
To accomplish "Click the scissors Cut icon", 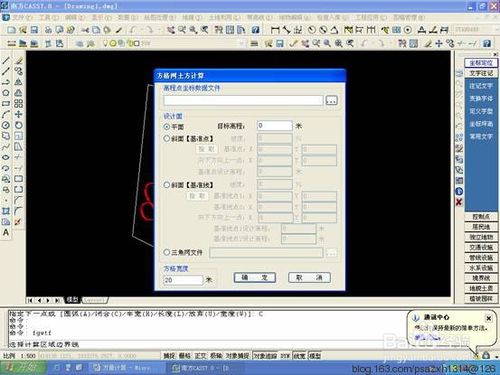I will click(85, 30).
